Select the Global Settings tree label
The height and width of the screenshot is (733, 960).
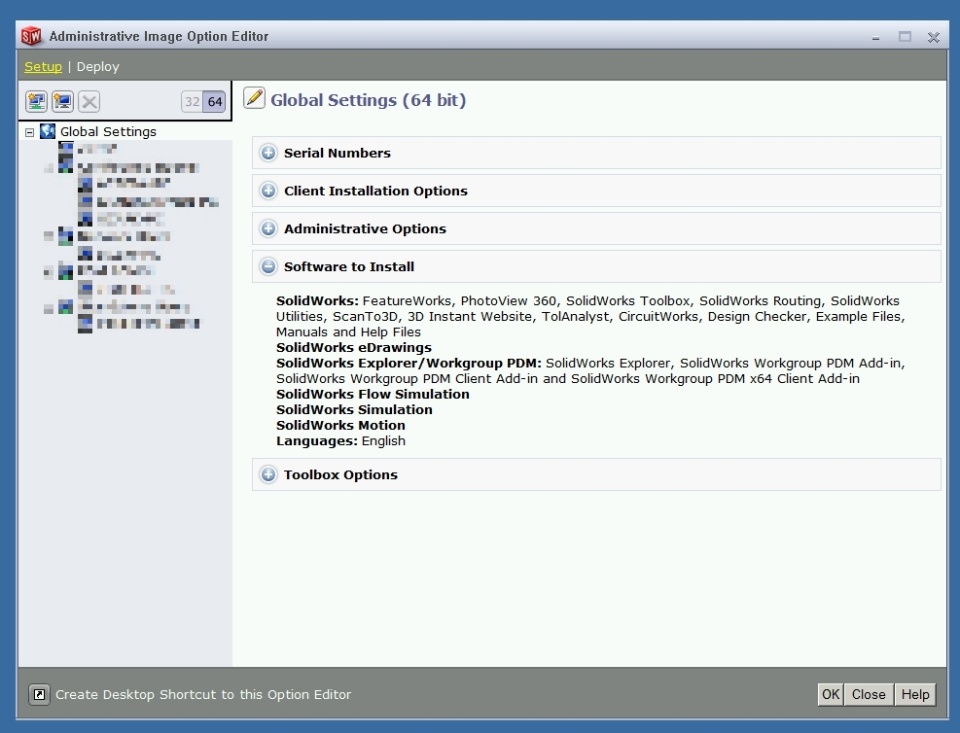[x=108, y=132]
